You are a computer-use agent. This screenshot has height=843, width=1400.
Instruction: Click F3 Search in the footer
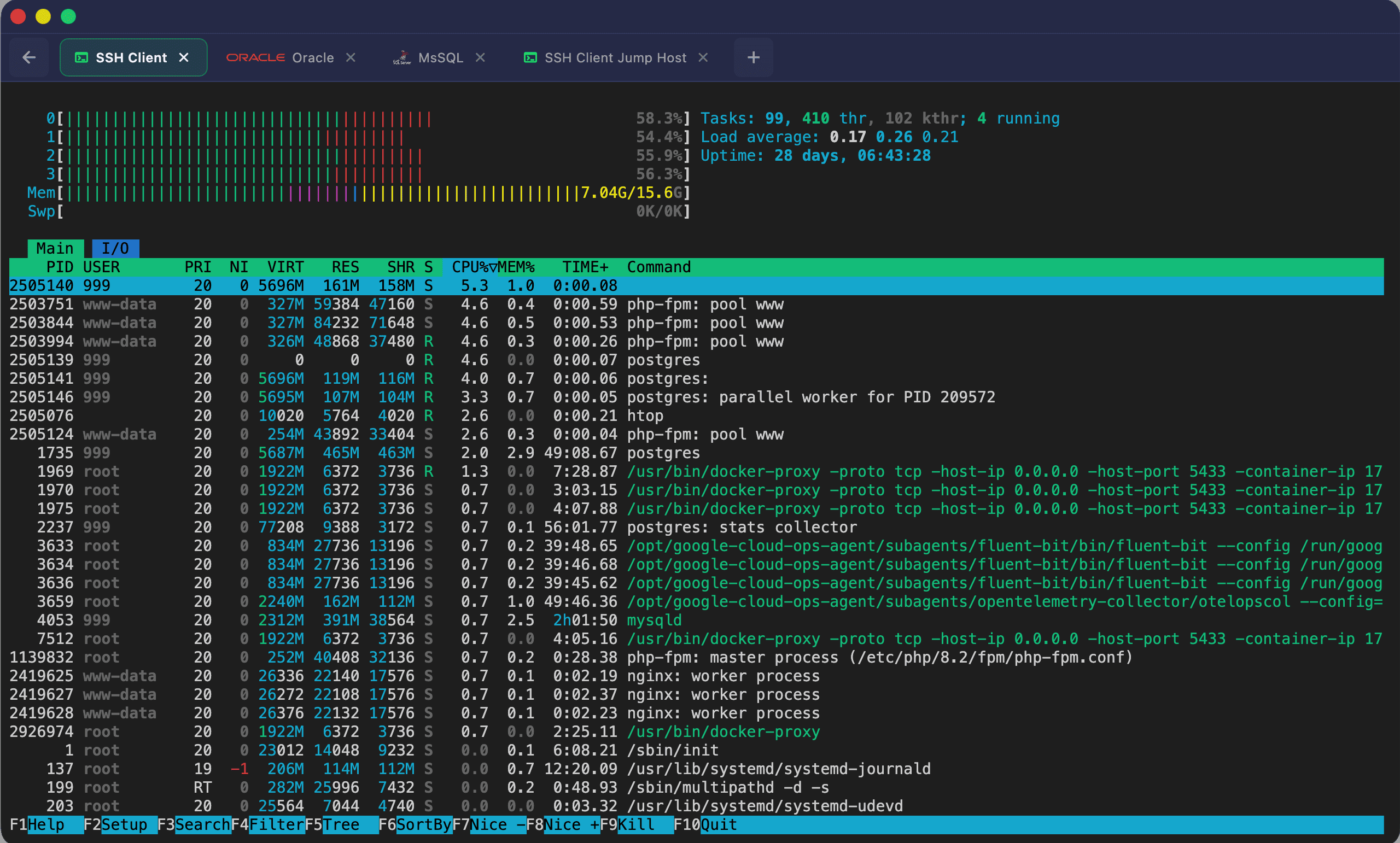point(194,824)
